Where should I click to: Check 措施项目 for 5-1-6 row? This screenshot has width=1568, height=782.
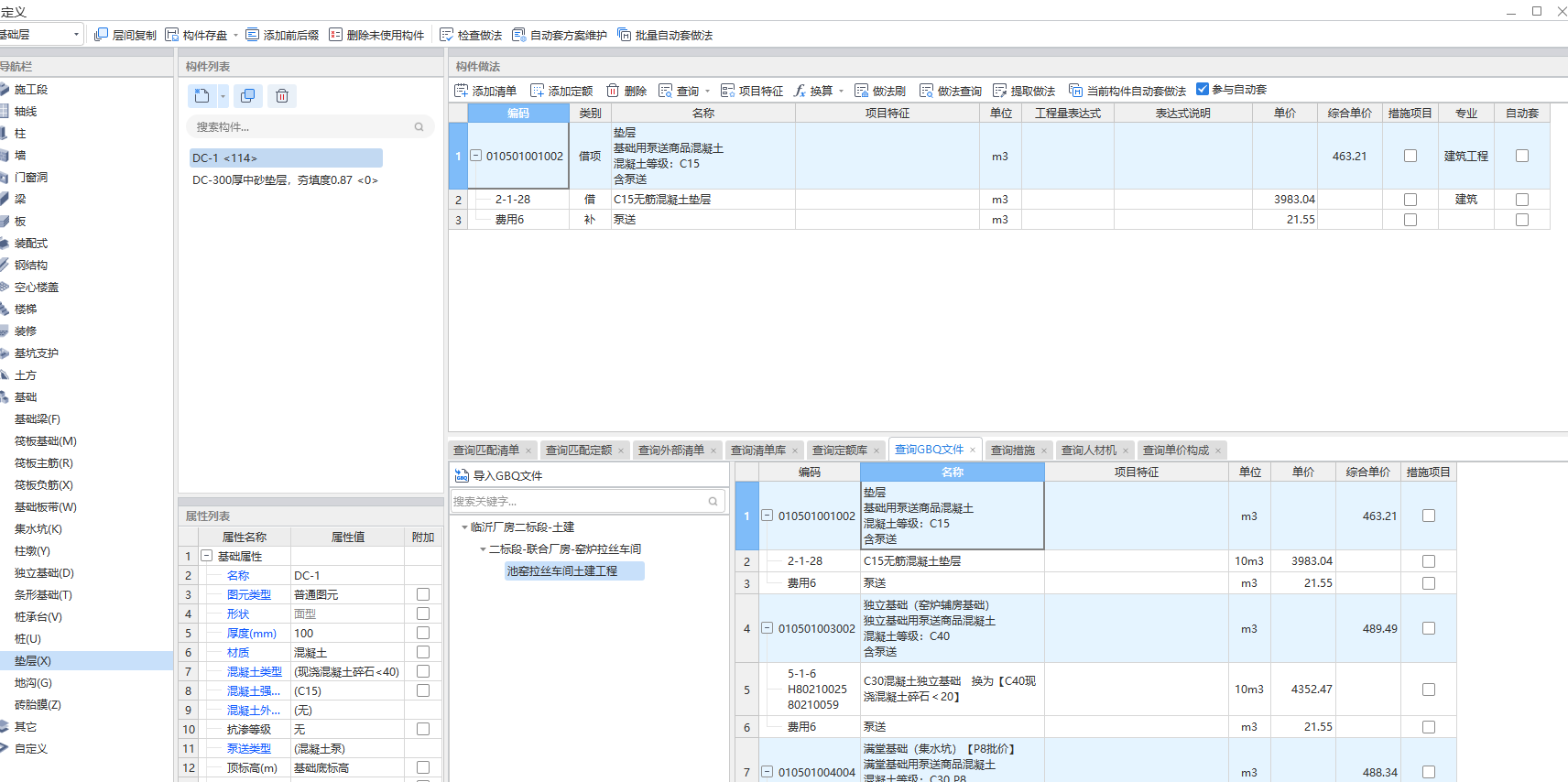[x=1429, y=690]
